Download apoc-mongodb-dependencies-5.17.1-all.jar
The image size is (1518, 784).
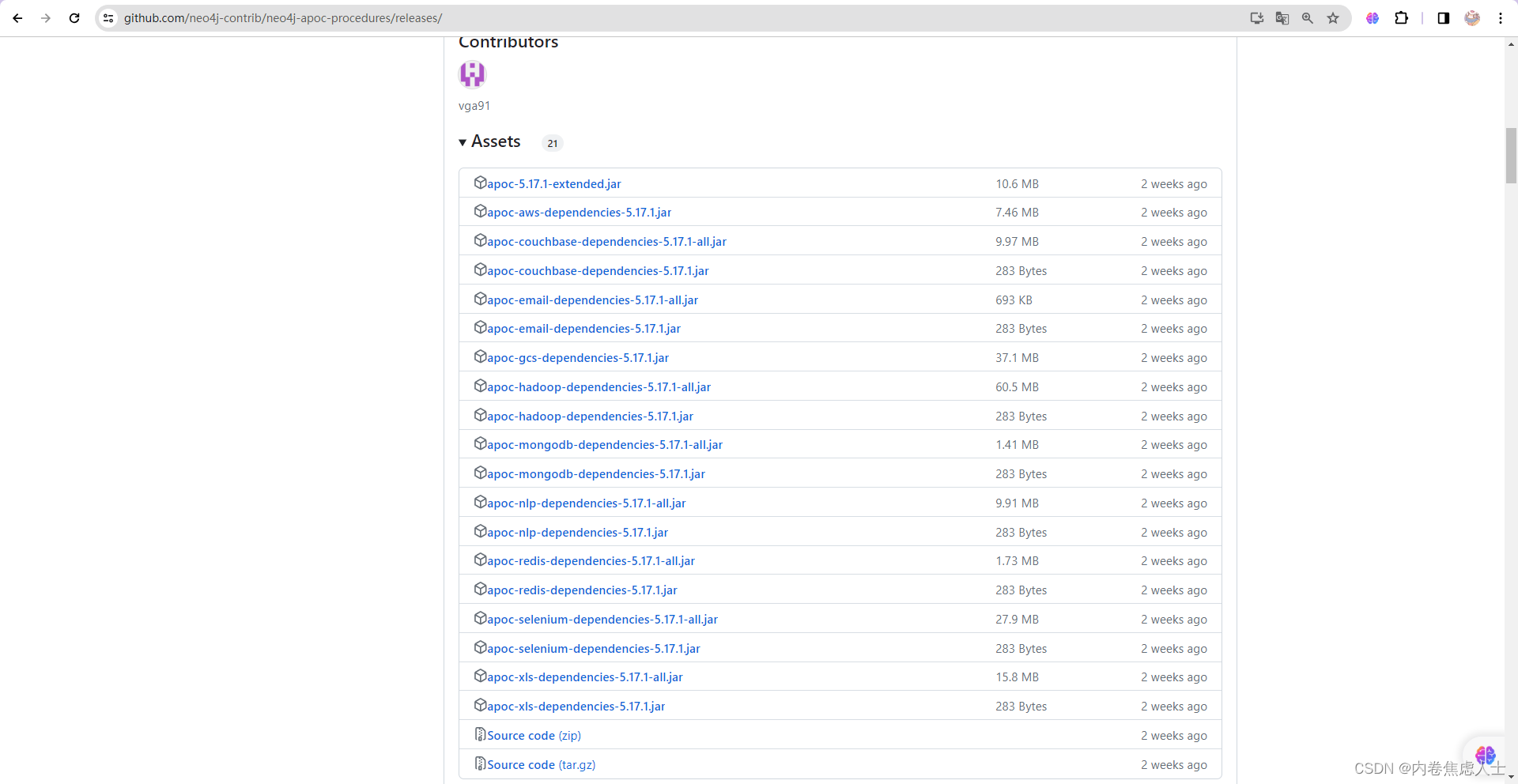tap(605, 445)
